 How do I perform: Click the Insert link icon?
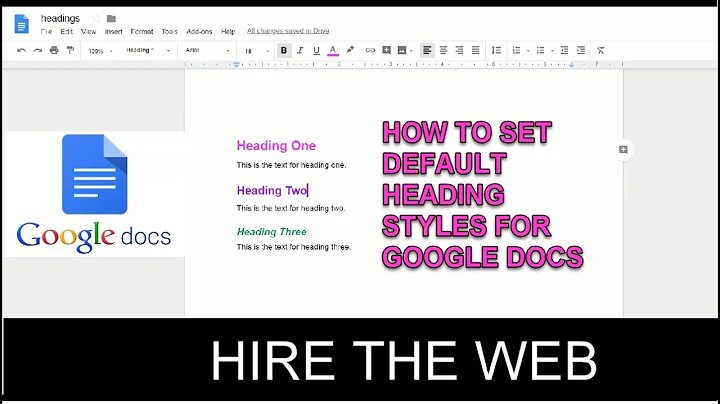pos(370,50)
